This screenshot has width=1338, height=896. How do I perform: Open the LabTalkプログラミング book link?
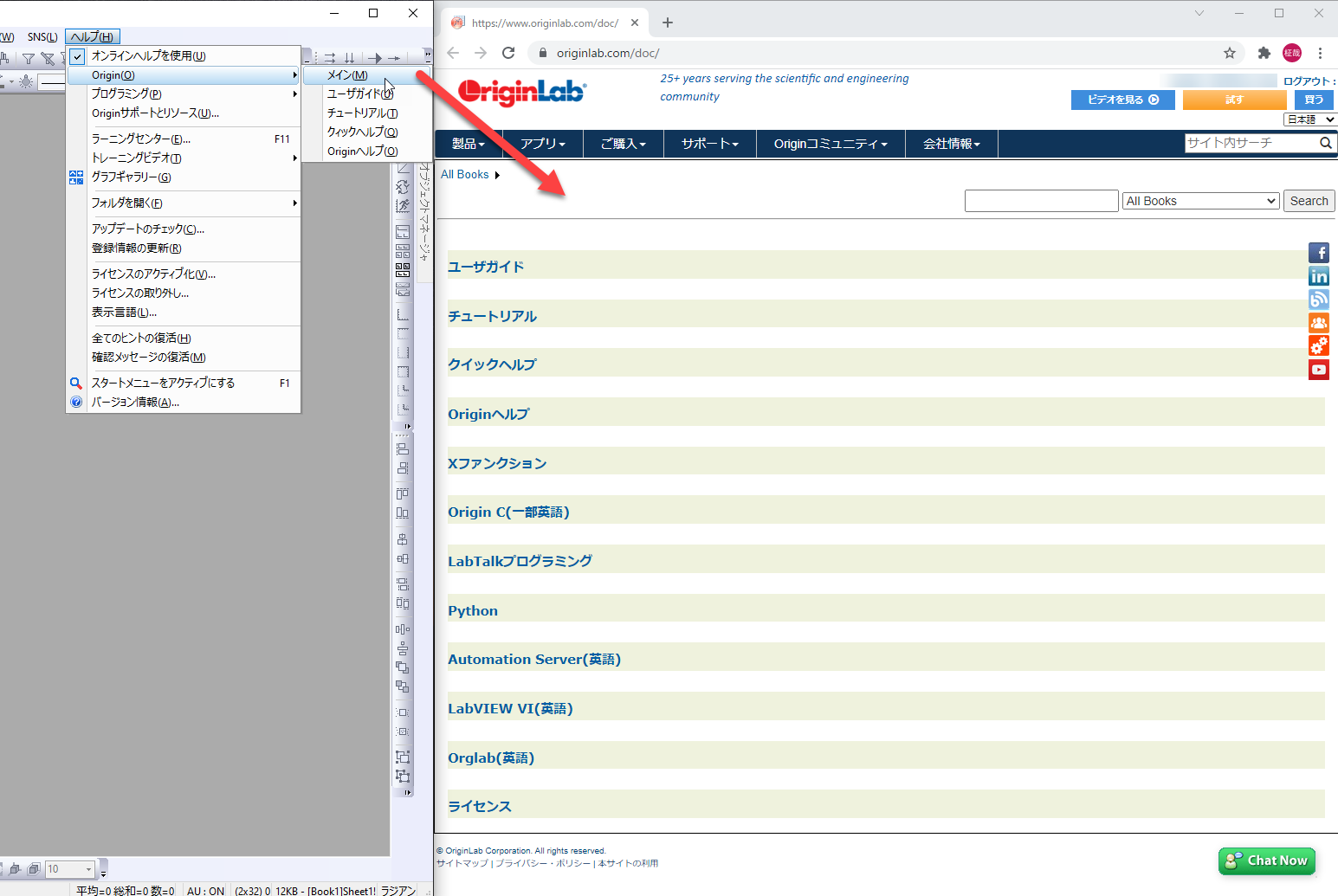tap(520, 561)
